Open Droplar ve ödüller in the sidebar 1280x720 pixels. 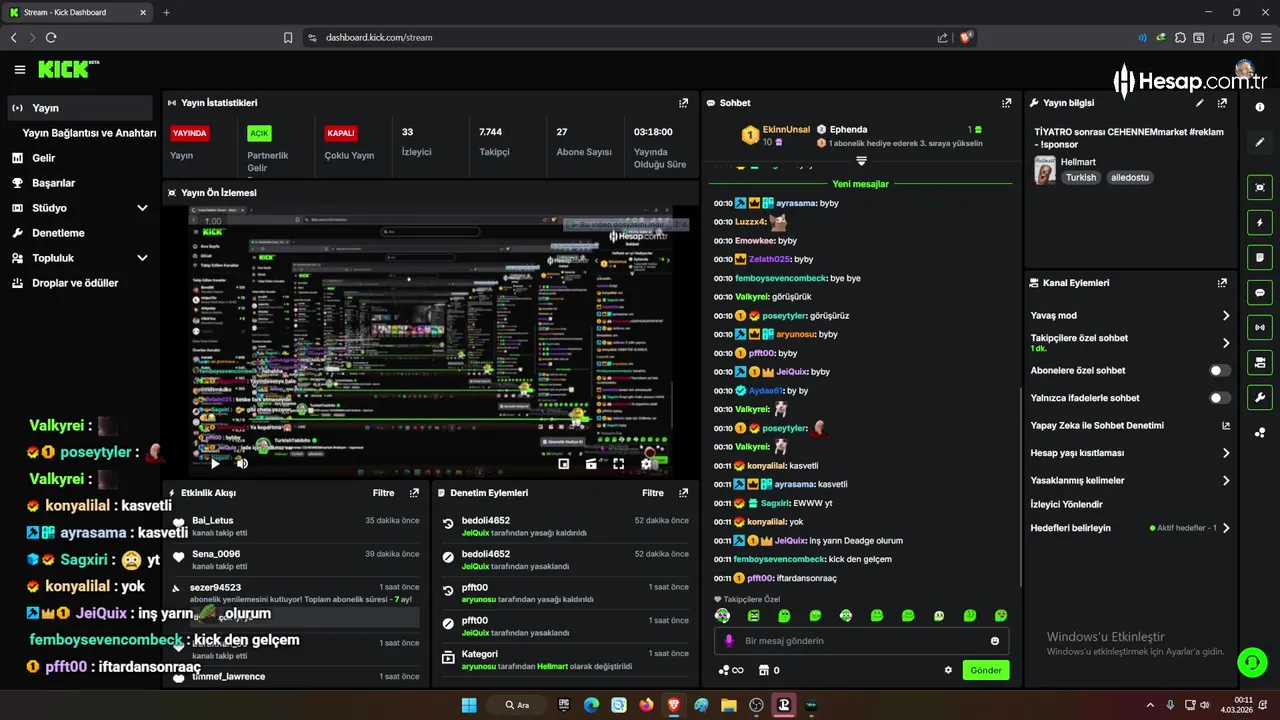(x=80, y=283)
